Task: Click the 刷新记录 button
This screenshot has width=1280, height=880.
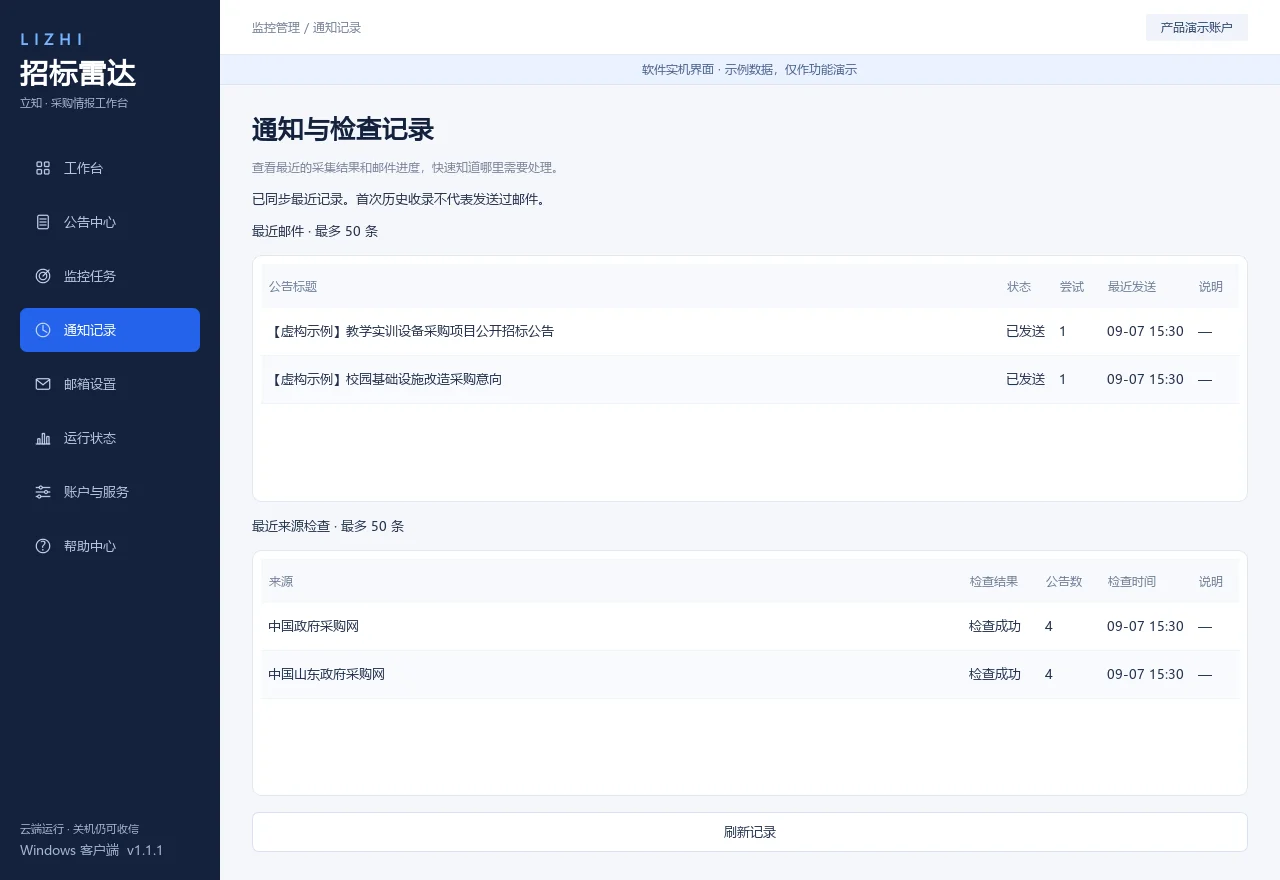Action: pyautogui.click(x=750, y=832)
